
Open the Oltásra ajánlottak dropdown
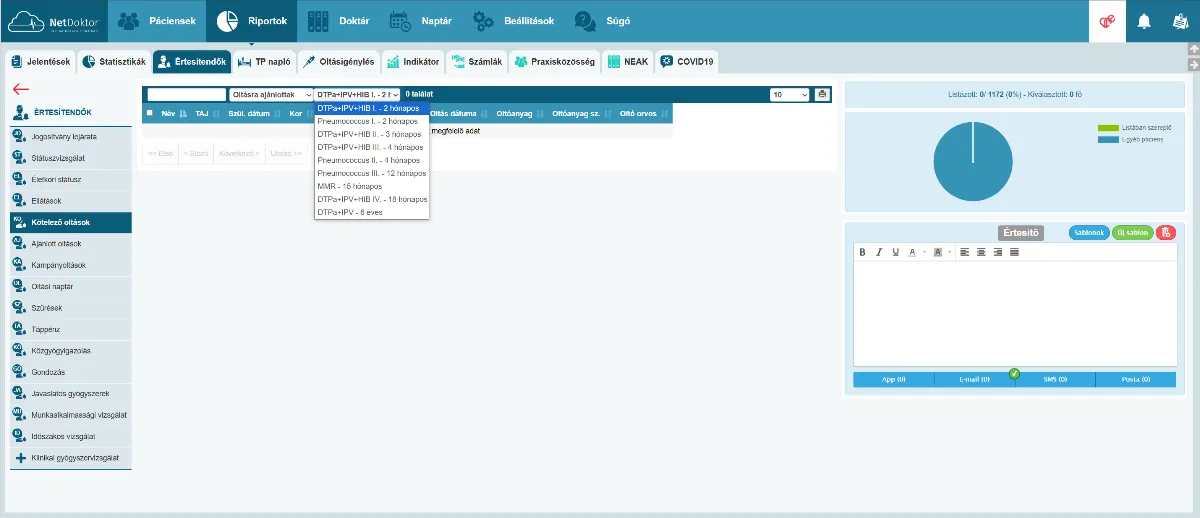[x=271, y=94]
